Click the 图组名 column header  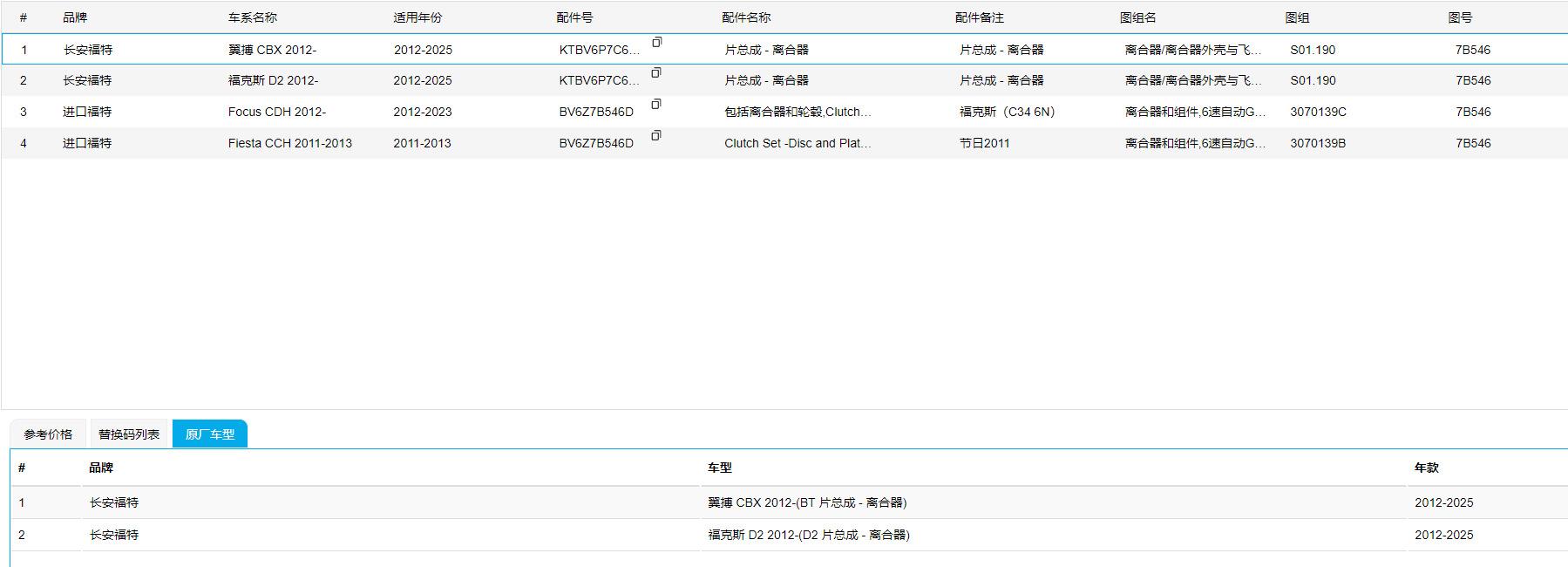coord(1137,17)
